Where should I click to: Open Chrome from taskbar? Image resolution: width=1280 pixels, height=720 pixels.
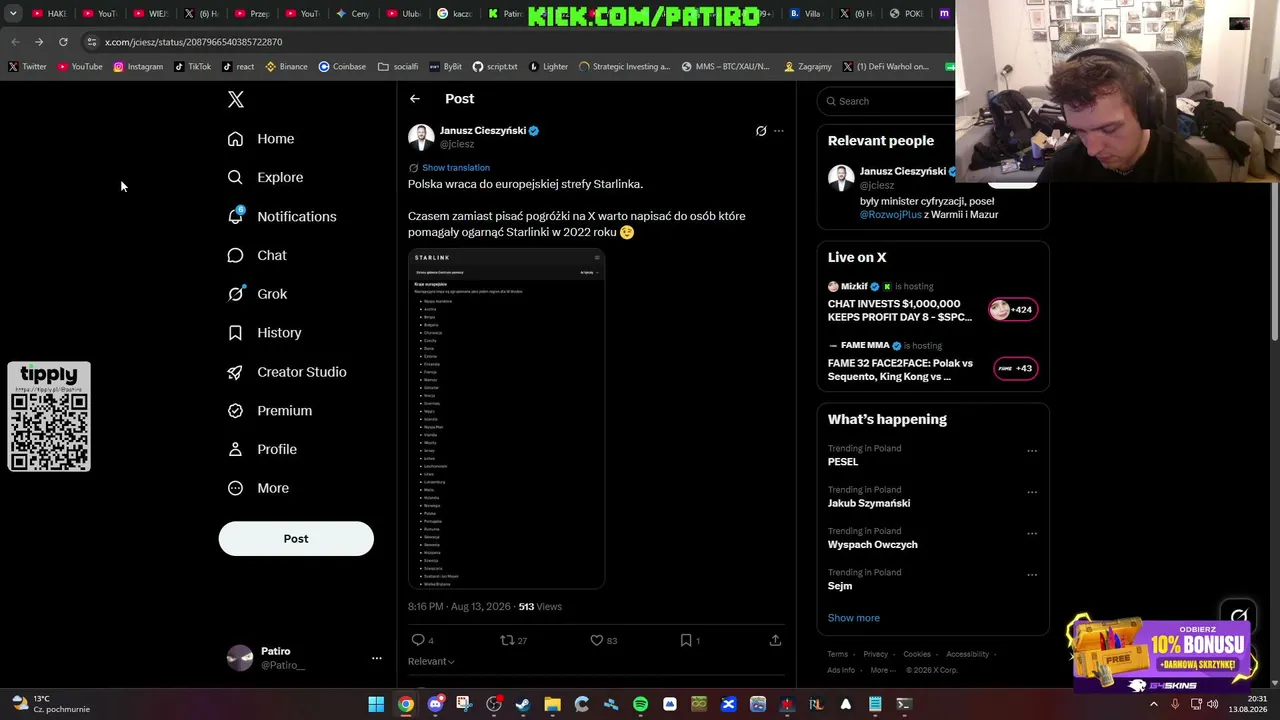click(405, 704)
